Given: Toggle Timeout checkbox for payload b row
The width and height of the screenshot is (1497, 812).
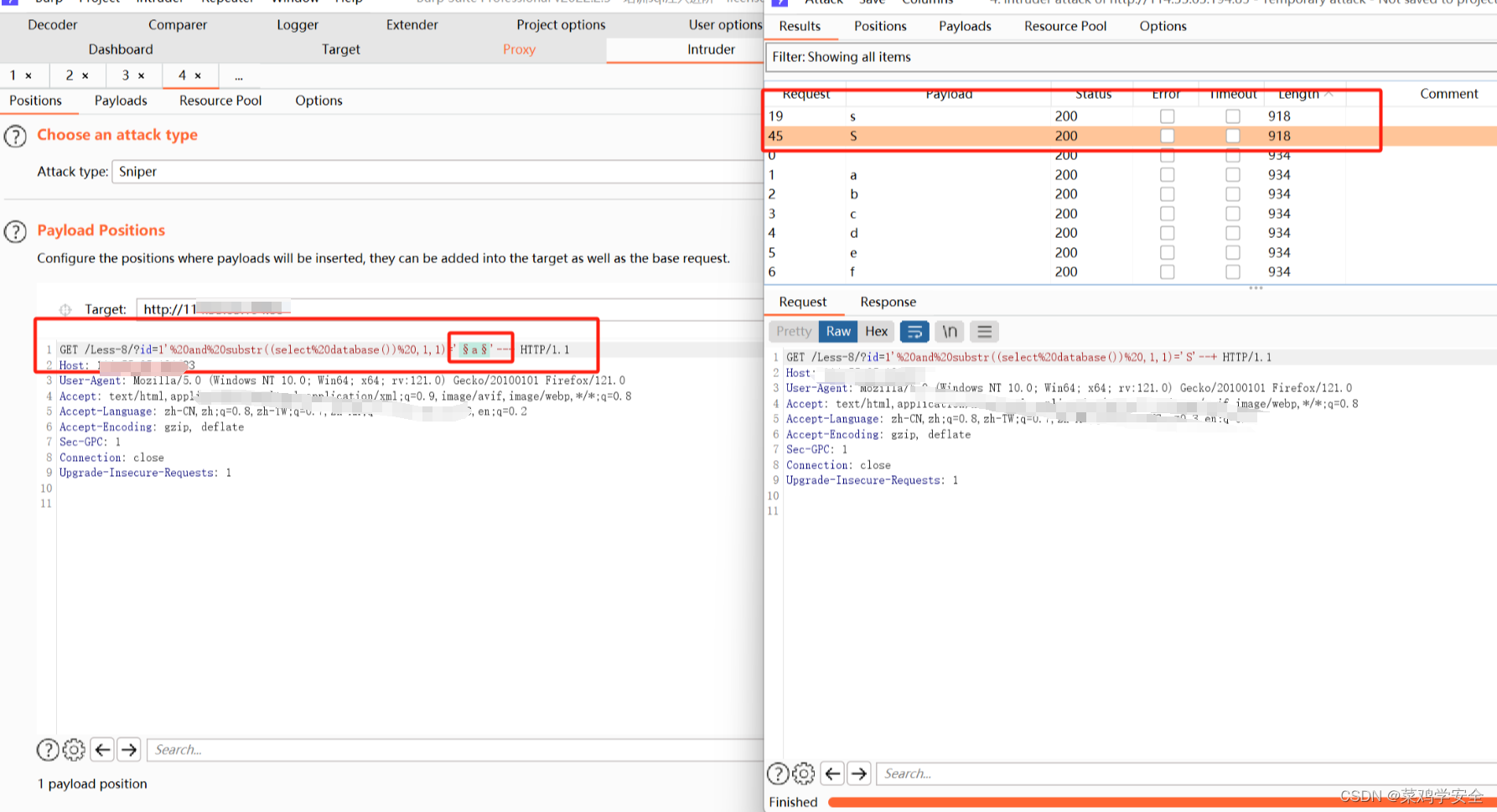Looking at the screenshot, I should point(1232,194).
